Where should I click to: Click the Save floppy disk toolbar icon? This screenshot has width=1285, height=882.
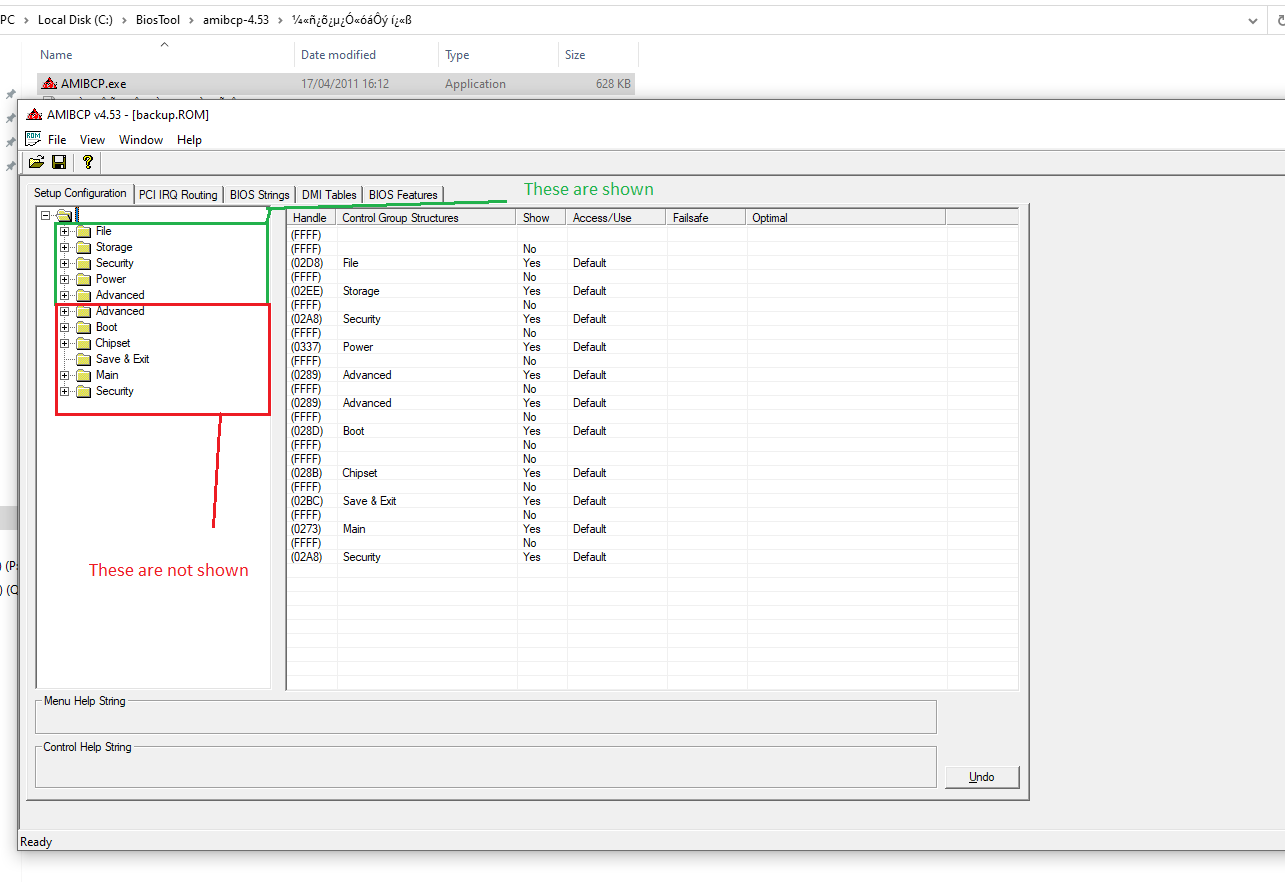(59, 162)
